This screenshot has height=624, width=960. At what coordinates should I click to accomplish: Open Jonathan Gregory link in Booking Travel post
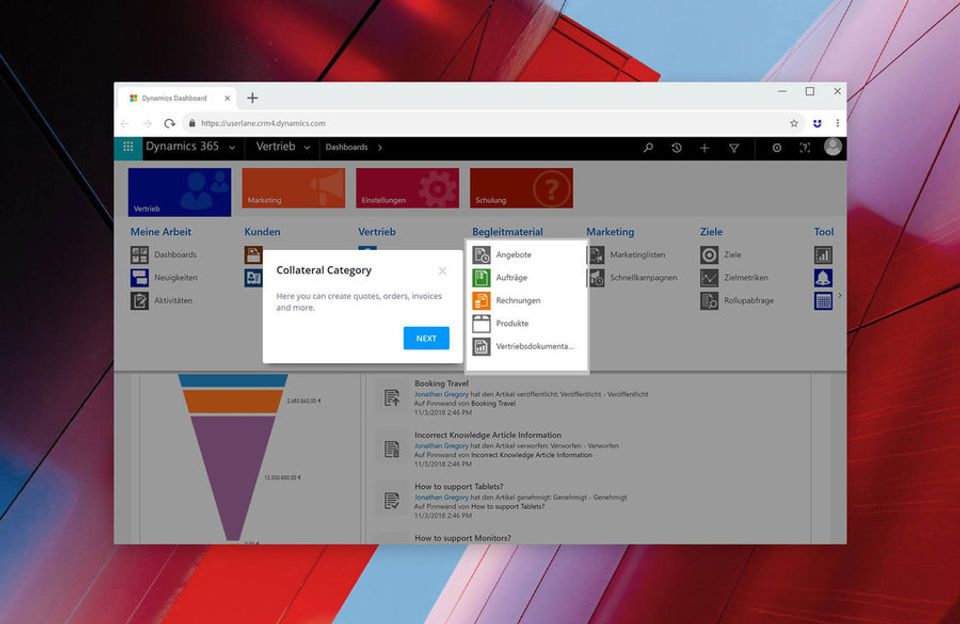click(441, 394)
